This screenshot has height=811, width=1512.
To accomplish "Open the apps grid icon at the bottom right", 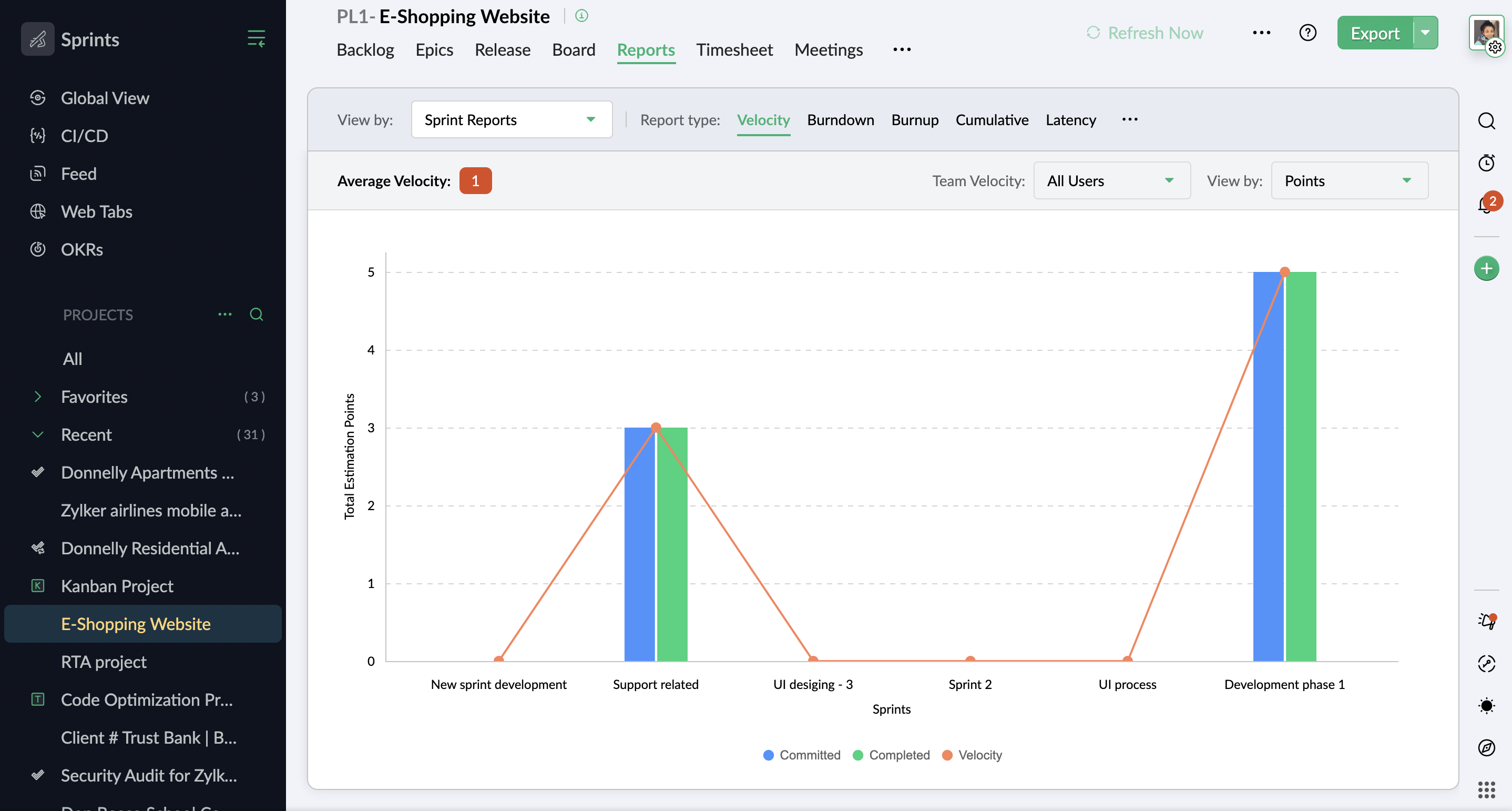I will (1486, 790).
